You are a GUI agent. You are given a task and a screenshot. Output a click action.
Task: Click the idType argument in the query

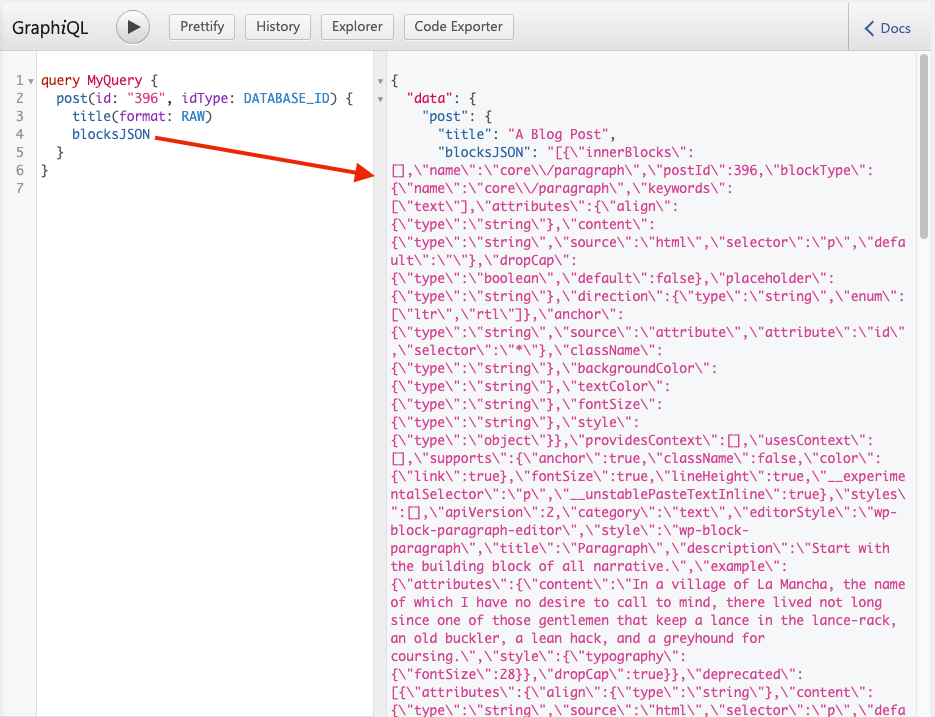tap(205, 98)
